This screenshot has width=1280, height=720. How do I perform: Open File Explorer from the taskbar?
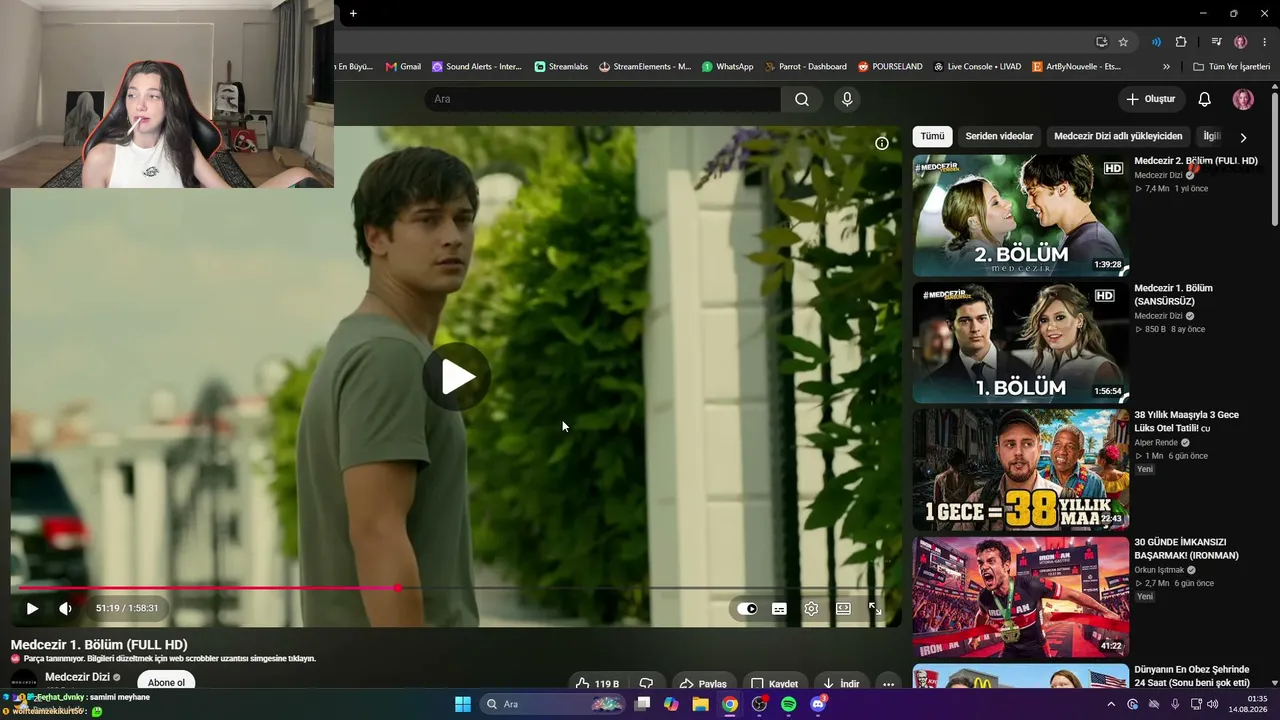[x=701, y=704]
